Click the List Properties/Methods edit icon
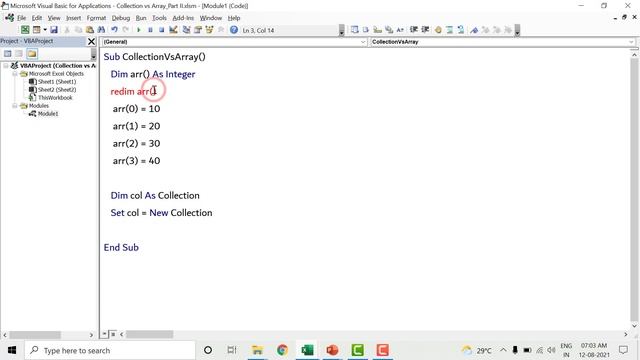 (354, 30)
